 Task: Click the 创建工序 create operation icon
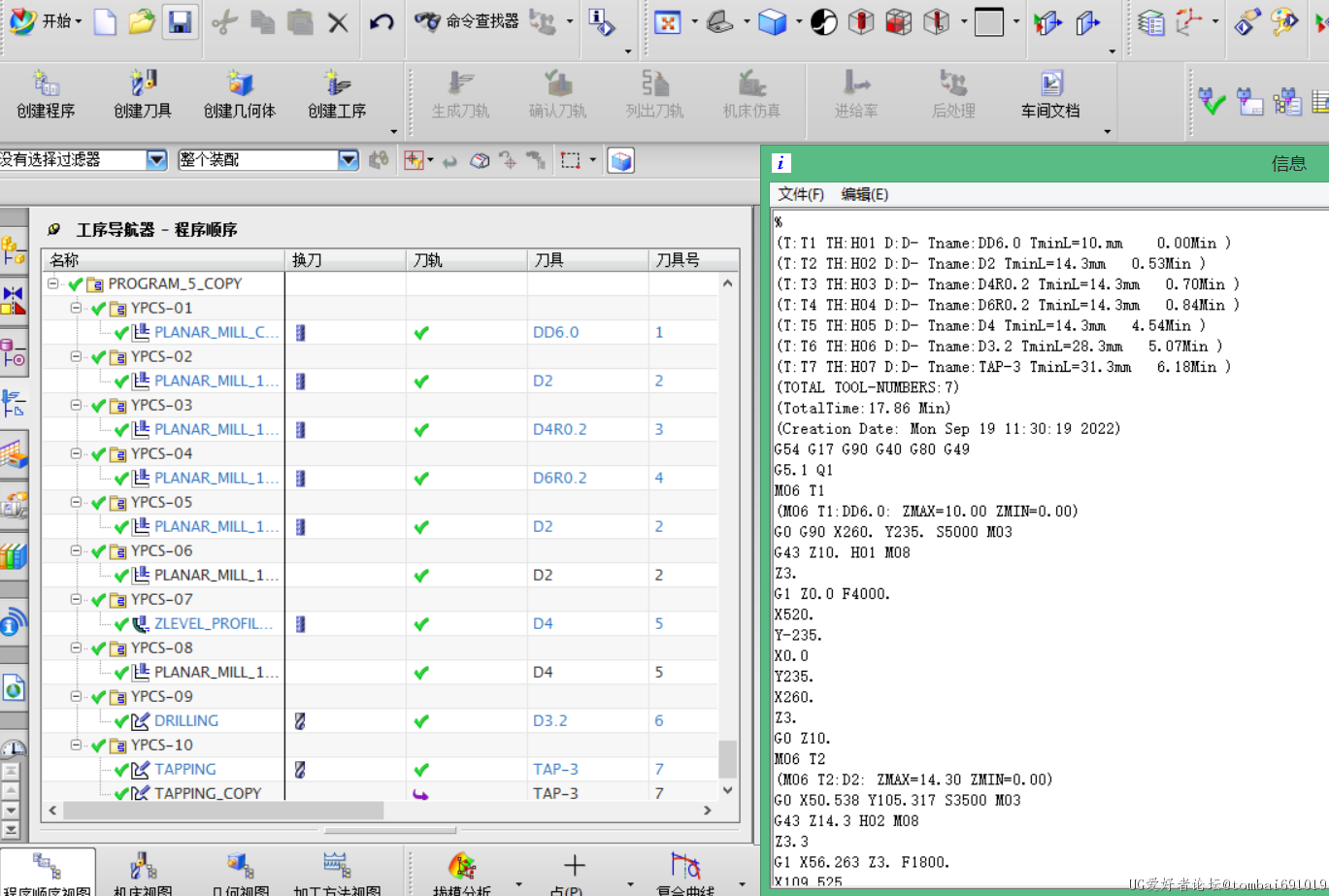click(x=337, y=94)
